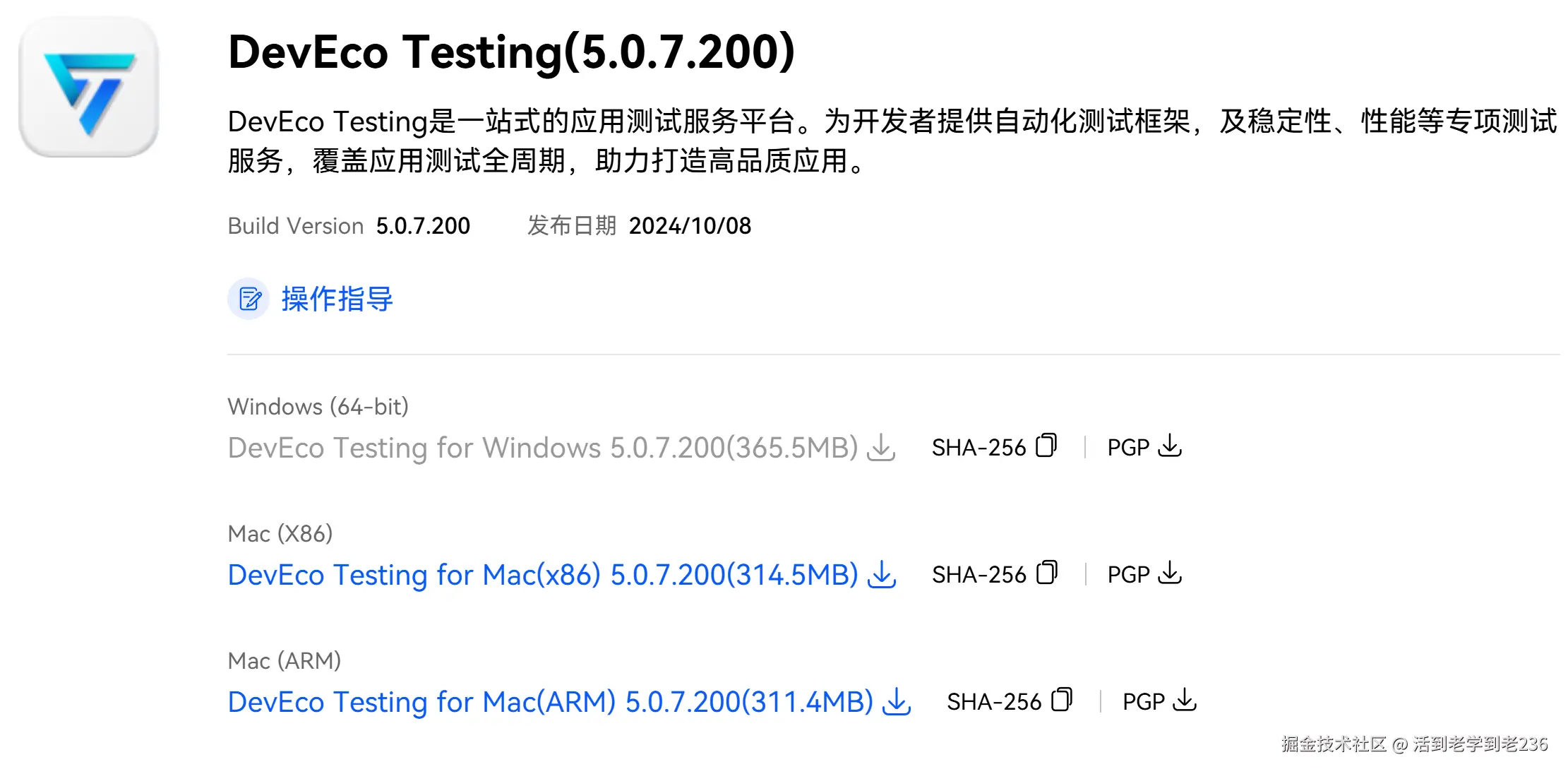Click DevEco Testing for Windows link
The image size is (1568, 774).
click(x=542, y=448)
